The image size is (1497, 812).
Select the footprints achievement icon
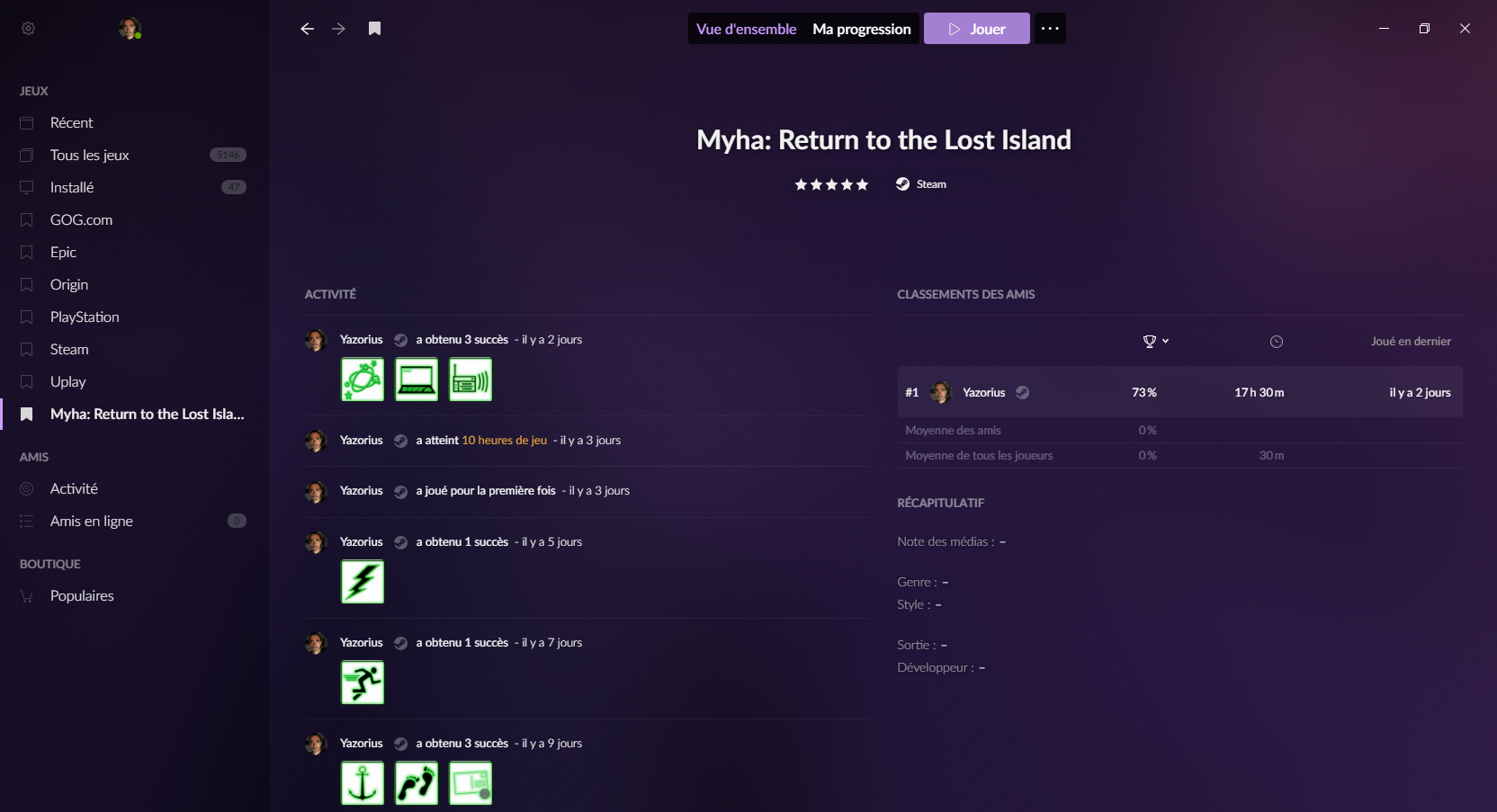click(x=417, y=783)
